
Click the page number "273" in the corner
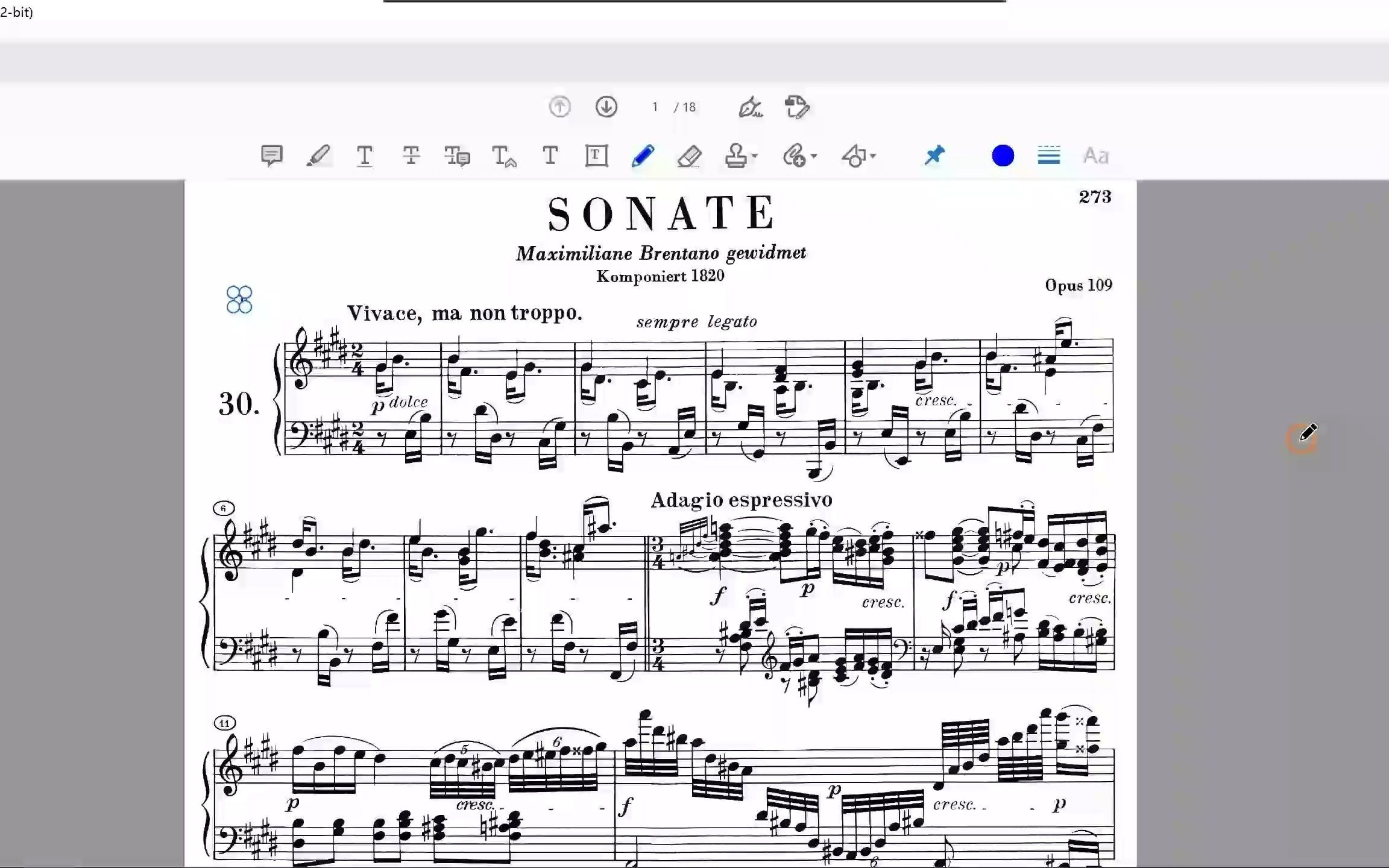(1095, 197)
